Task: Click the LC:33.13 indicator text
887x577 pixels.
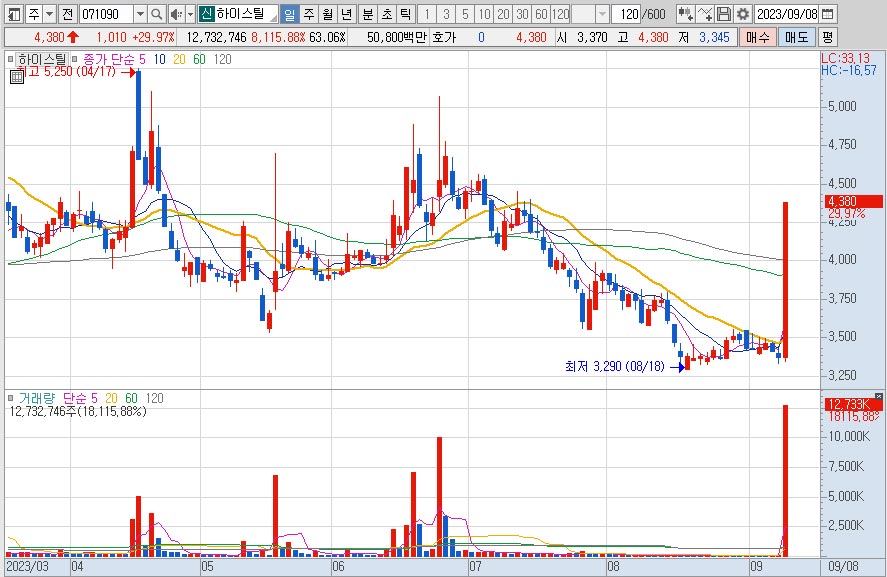Action: (x=846, y=58)
